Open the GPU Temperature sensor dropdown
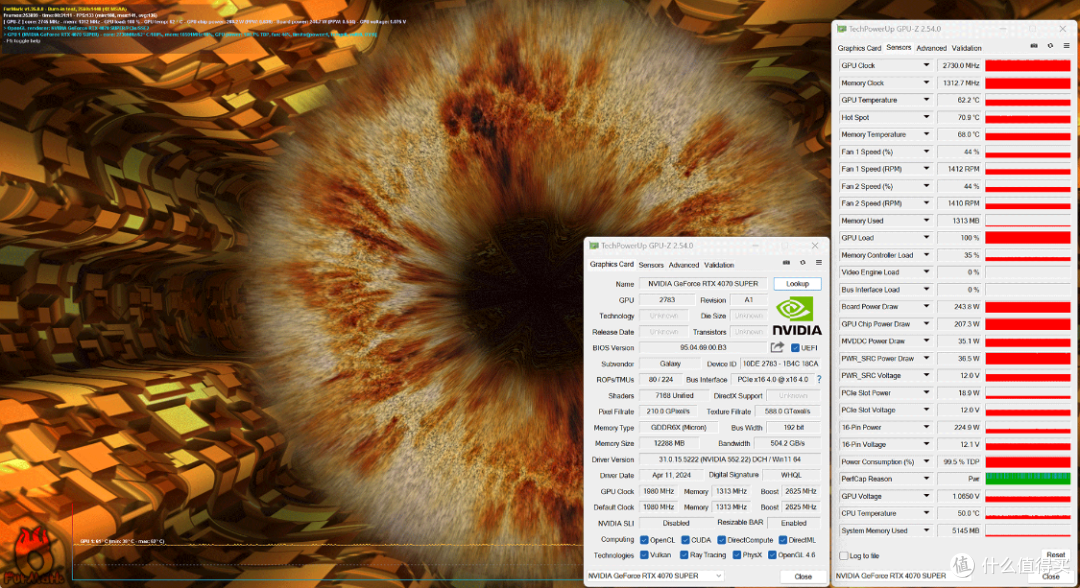 click(x=926, y=100)
